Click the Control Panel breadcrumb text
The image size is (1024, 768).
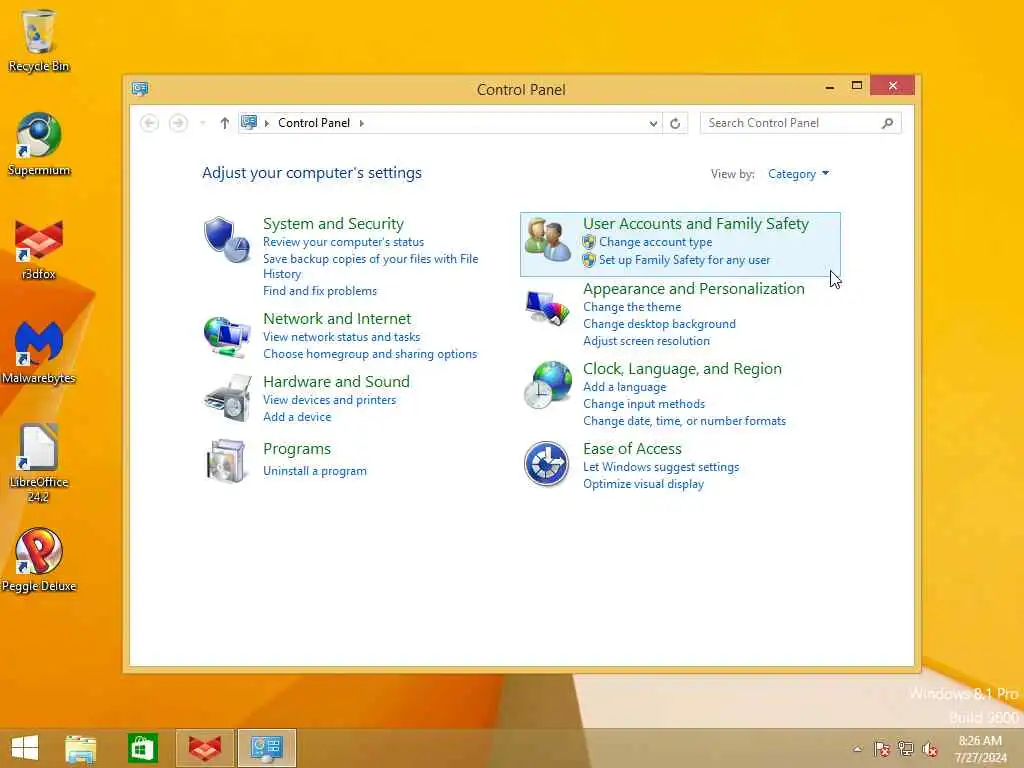pyautogui.click(x=314, y=123)
